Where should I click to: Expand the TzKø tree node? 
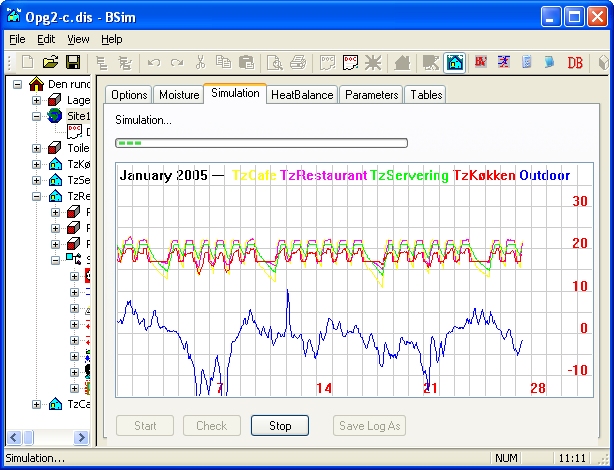click(x=36, y=164)
